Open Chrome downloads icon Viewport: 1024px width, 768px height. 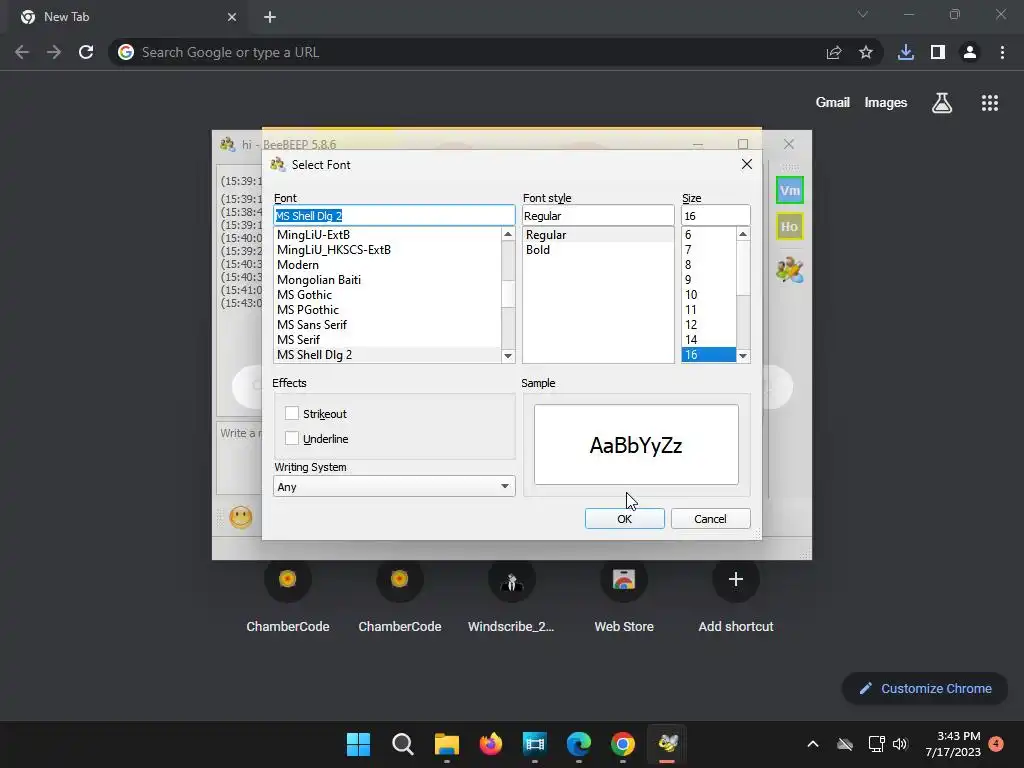point(906,52)
